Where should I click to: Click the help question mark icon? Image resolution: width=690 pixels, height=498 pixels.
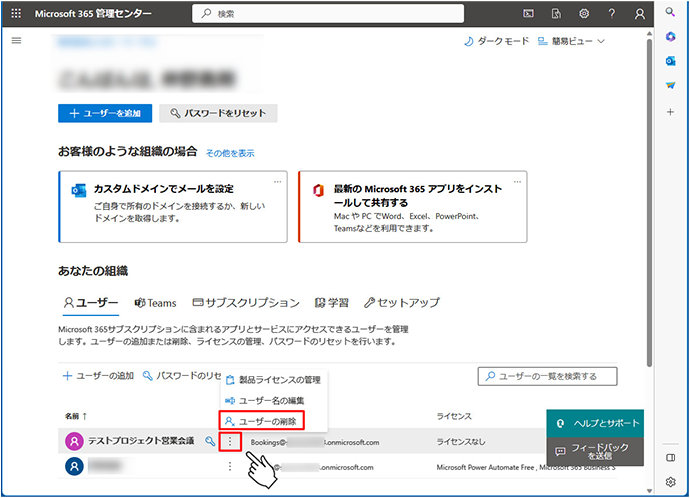(612, 14)
